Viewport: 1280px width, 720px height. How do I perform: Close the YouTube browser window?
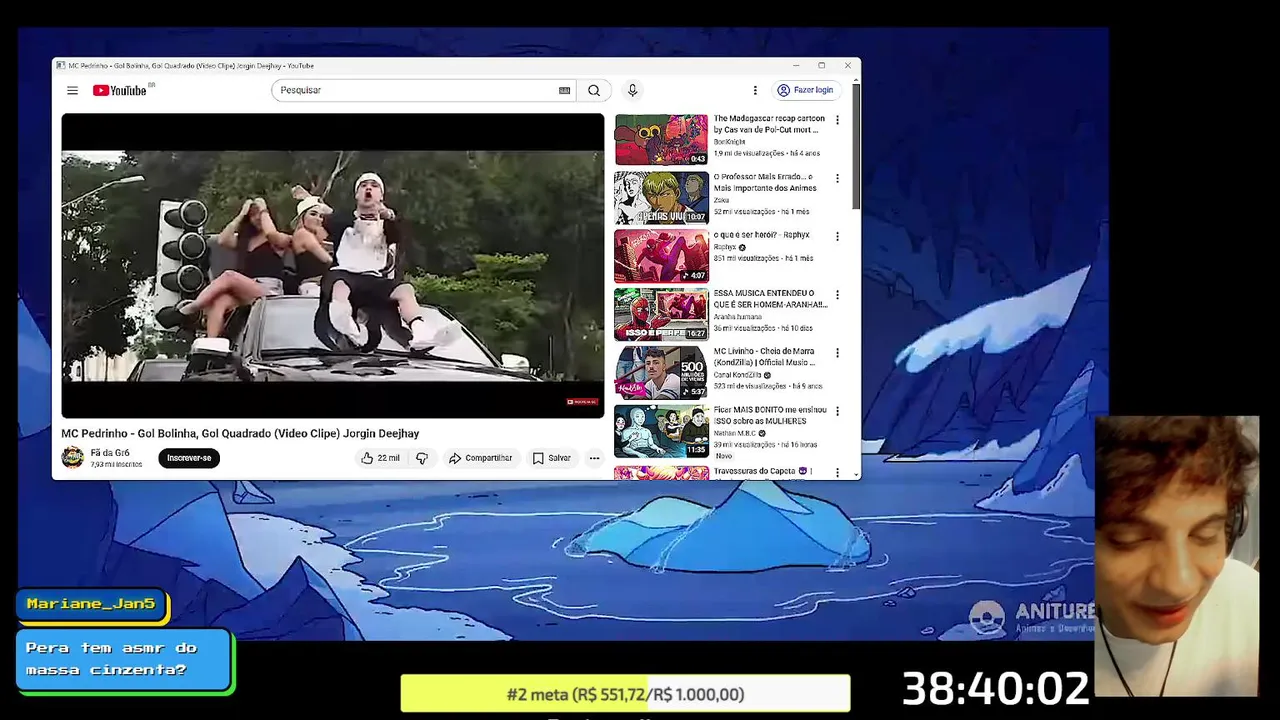[848, 66]
